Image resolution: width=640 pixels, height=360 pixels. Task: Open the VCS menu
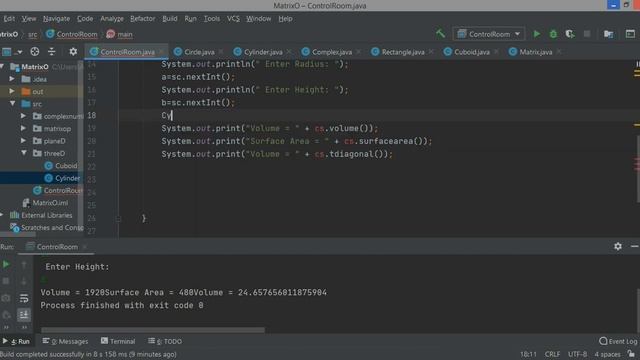233,19
